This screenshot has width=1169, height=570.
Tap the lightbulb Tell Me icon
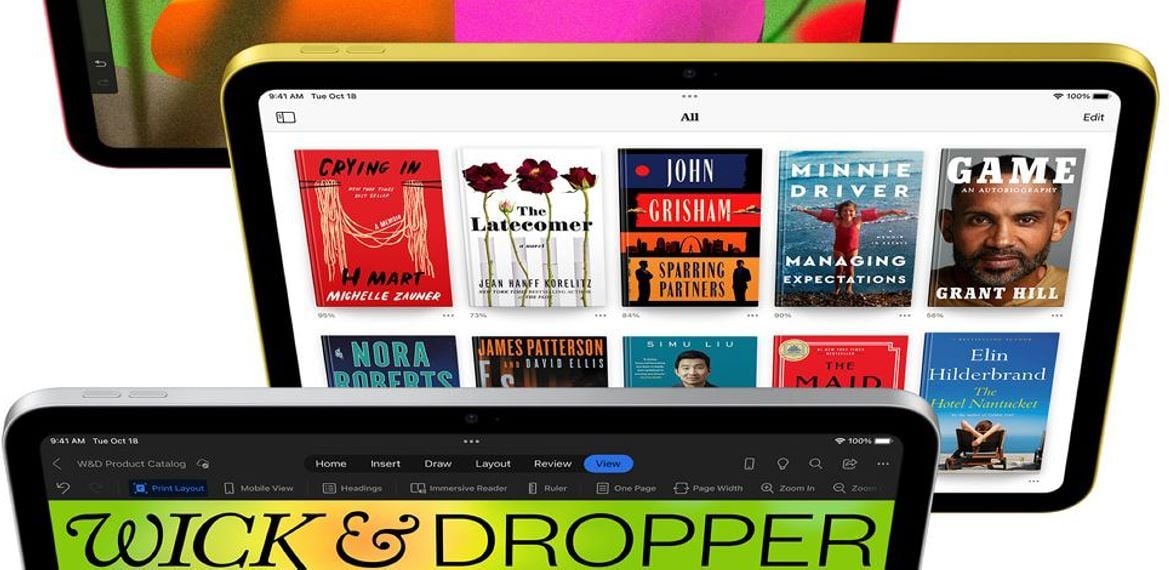[783, 463]
